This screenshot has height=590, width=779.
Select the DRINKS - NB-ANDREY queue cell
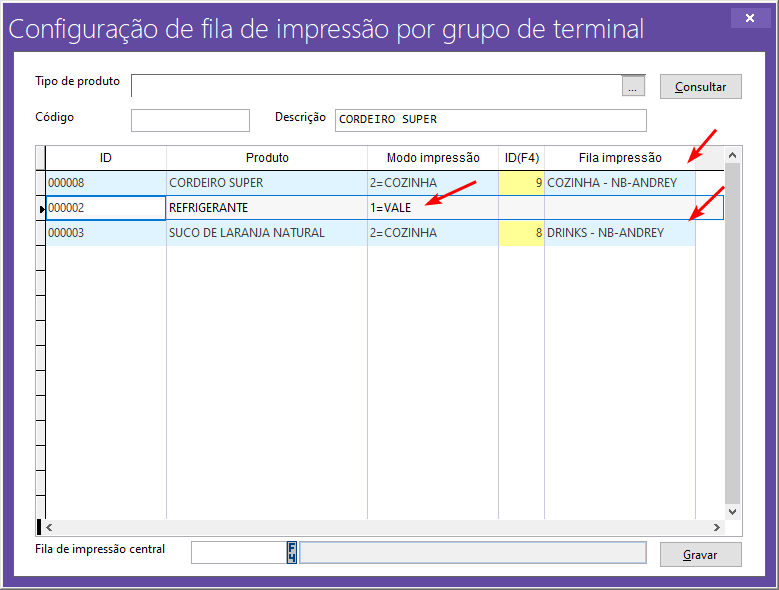[619, 233]
